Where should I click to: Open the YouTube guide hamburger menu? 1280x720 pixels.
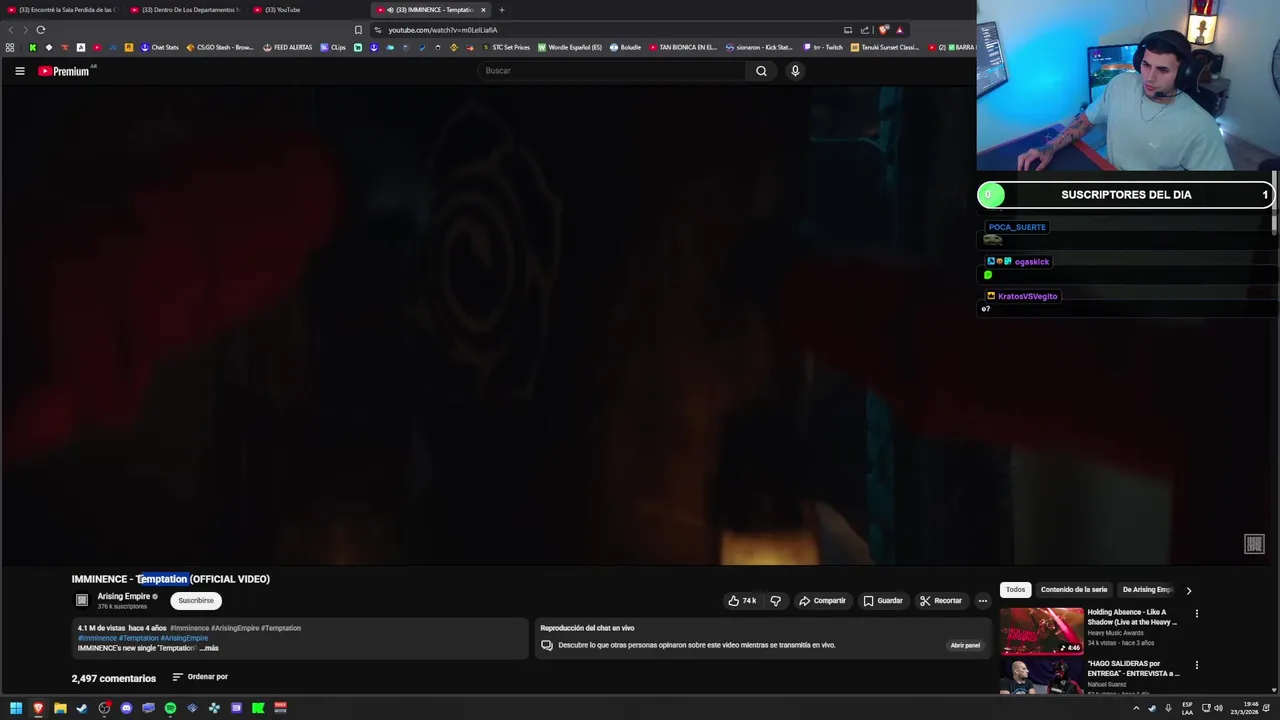point(19,71)
